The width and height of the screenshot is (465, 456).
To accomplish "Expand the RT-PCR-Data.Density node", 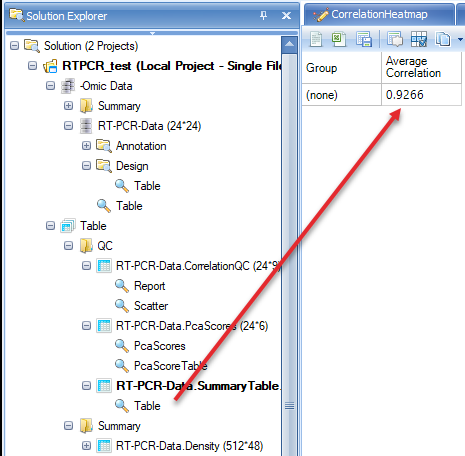I will click(86, 446).
